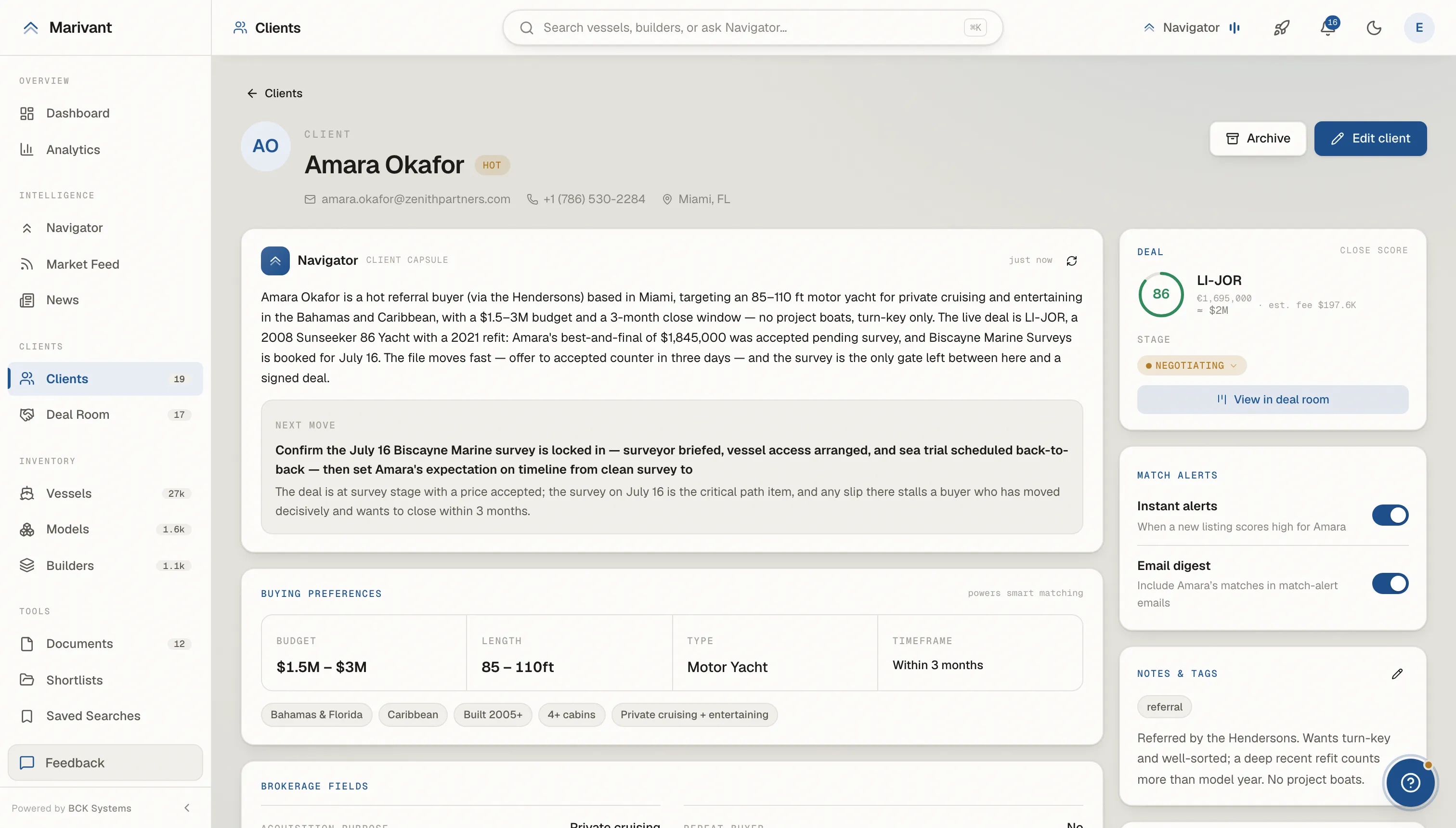Viewport: 1456px width, 828px height.
Task: Click the back arrow to Clients
Action: [x=252, y=93]
